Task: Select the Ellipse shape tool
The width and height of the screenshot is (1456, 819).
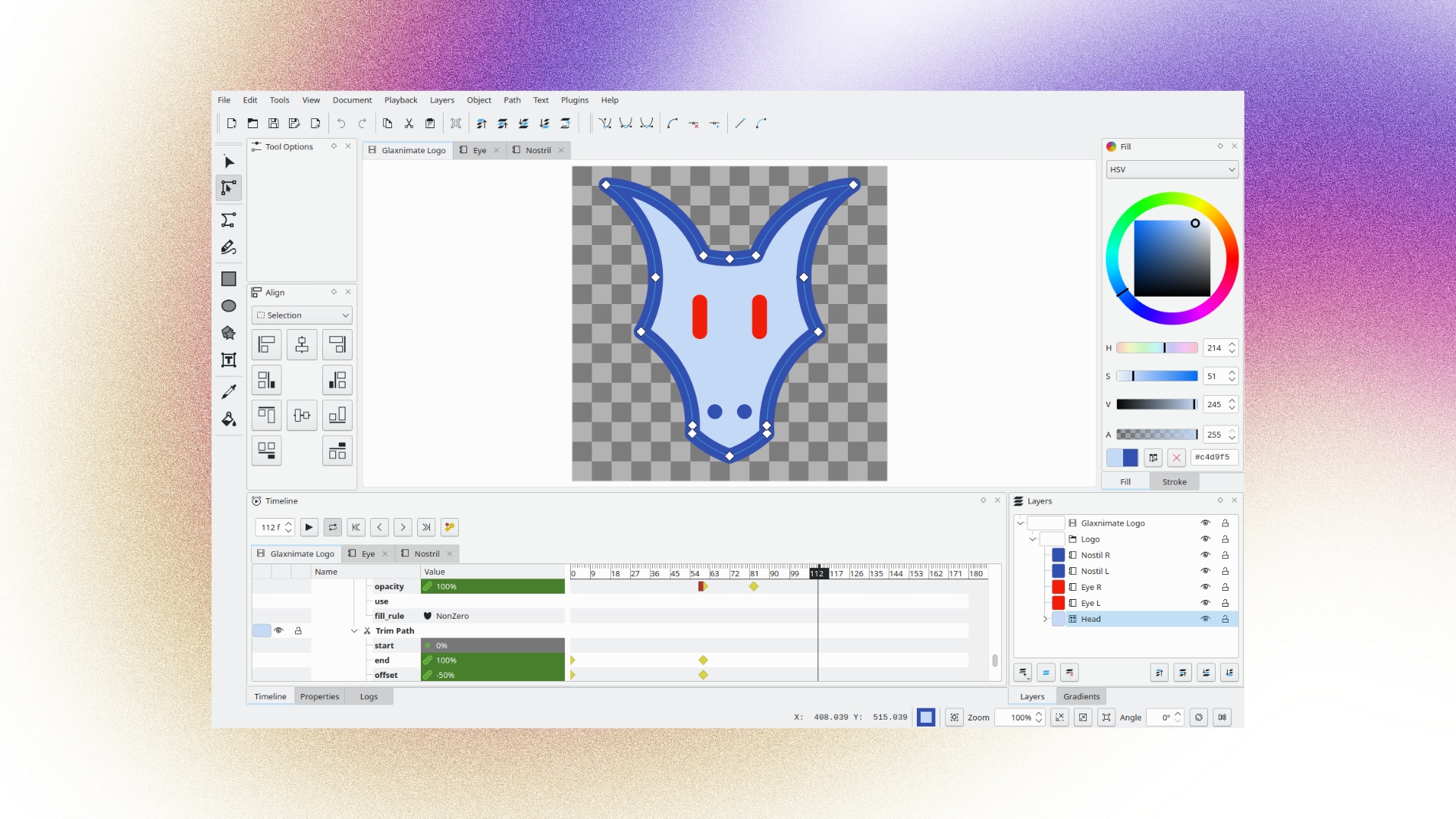Action: click(x=228, y=306)
